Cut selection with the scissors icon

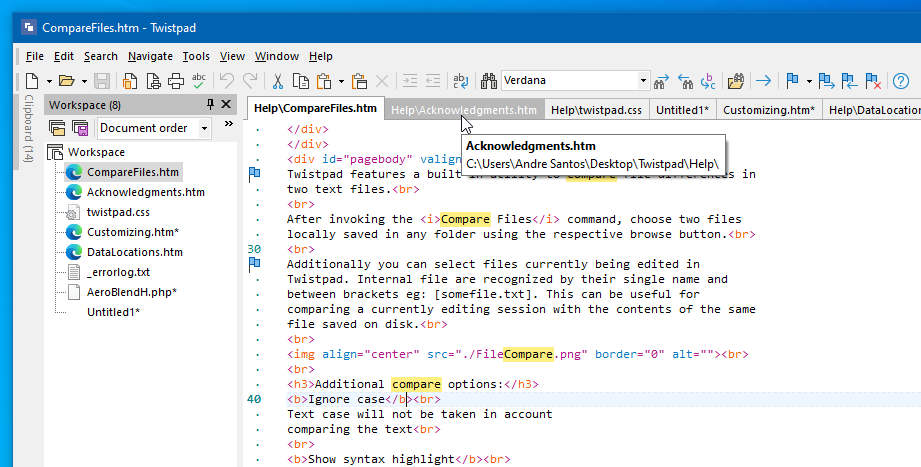pos(277,80)
